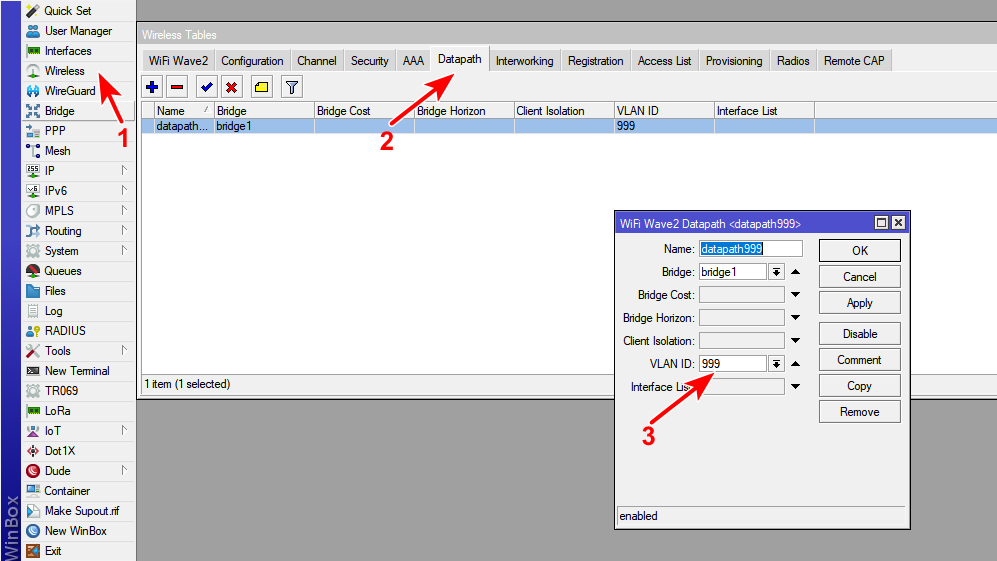The image size is (997, 561).
Task: Expand the Interface List field
Action: point(795,387)
